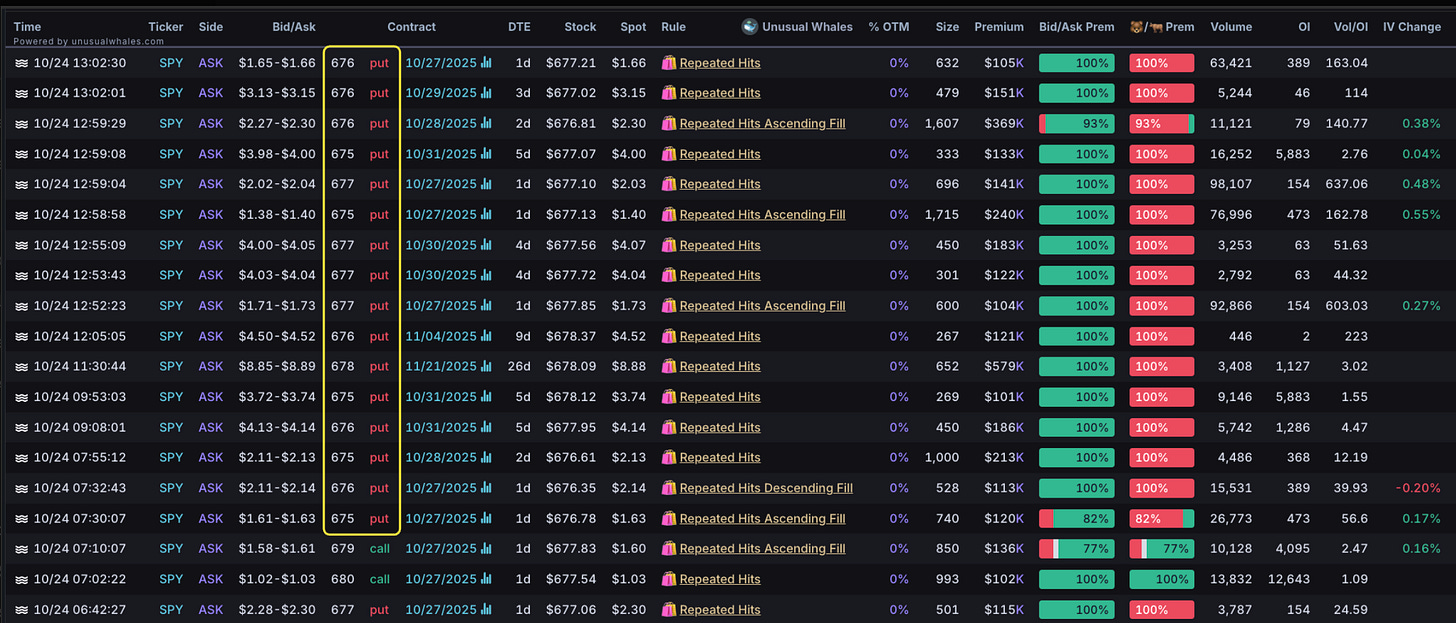Click the Bid/Ask Prem column header
This screenshot has height=623, width=1456.
point(1076,27)
